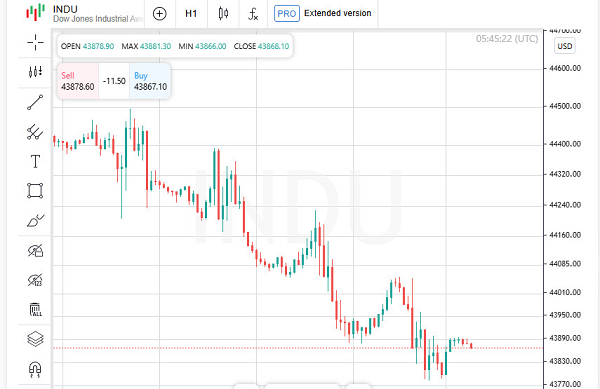The width and height of the screenshot is (600, 389).
Task: Pick the rectangle shape tool
Action: pyautogui.click(x=35, y=190)
